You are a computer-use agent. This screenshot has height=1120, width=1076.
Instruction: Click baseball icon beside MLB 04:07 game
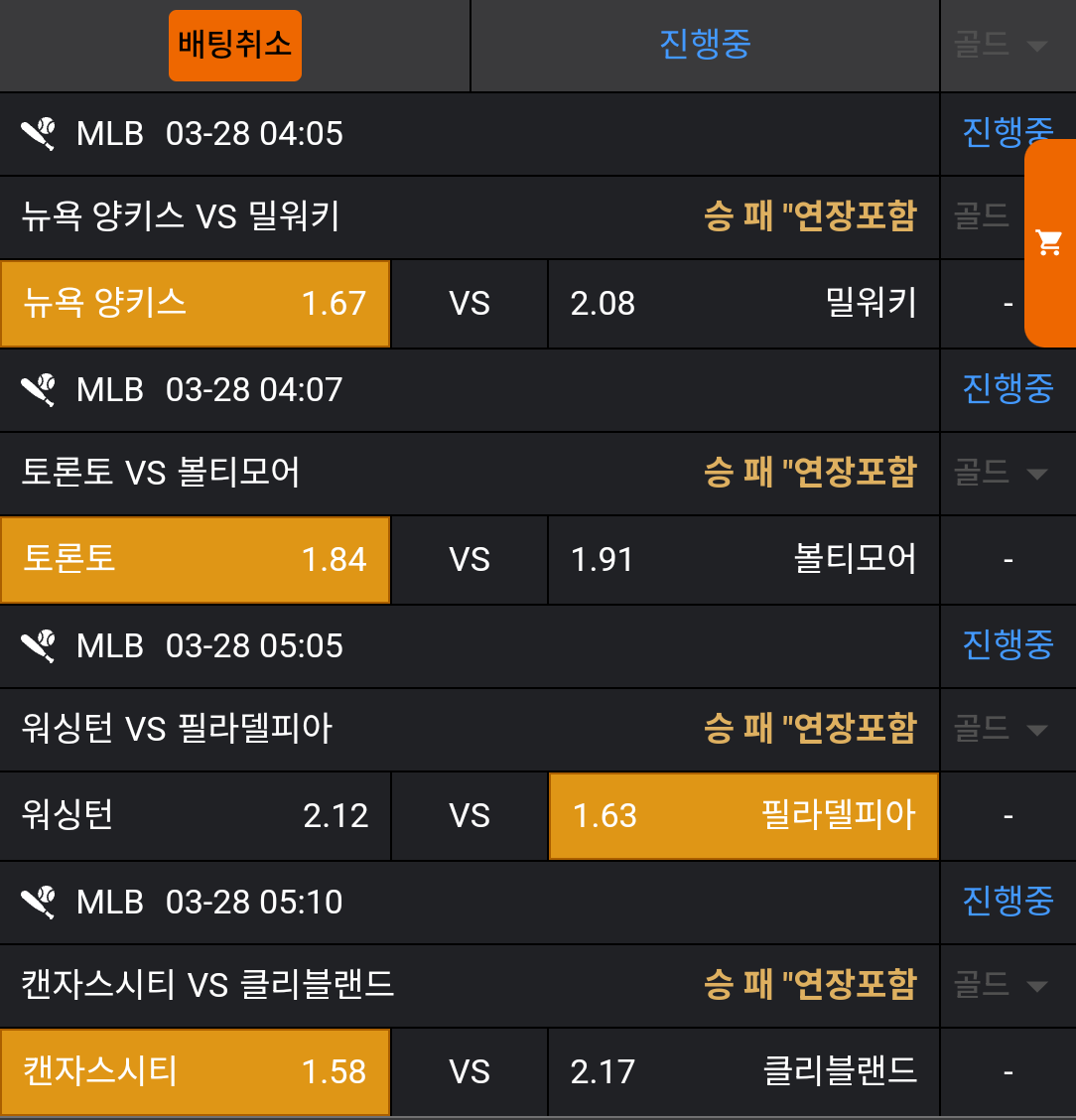tap(39, 389)
